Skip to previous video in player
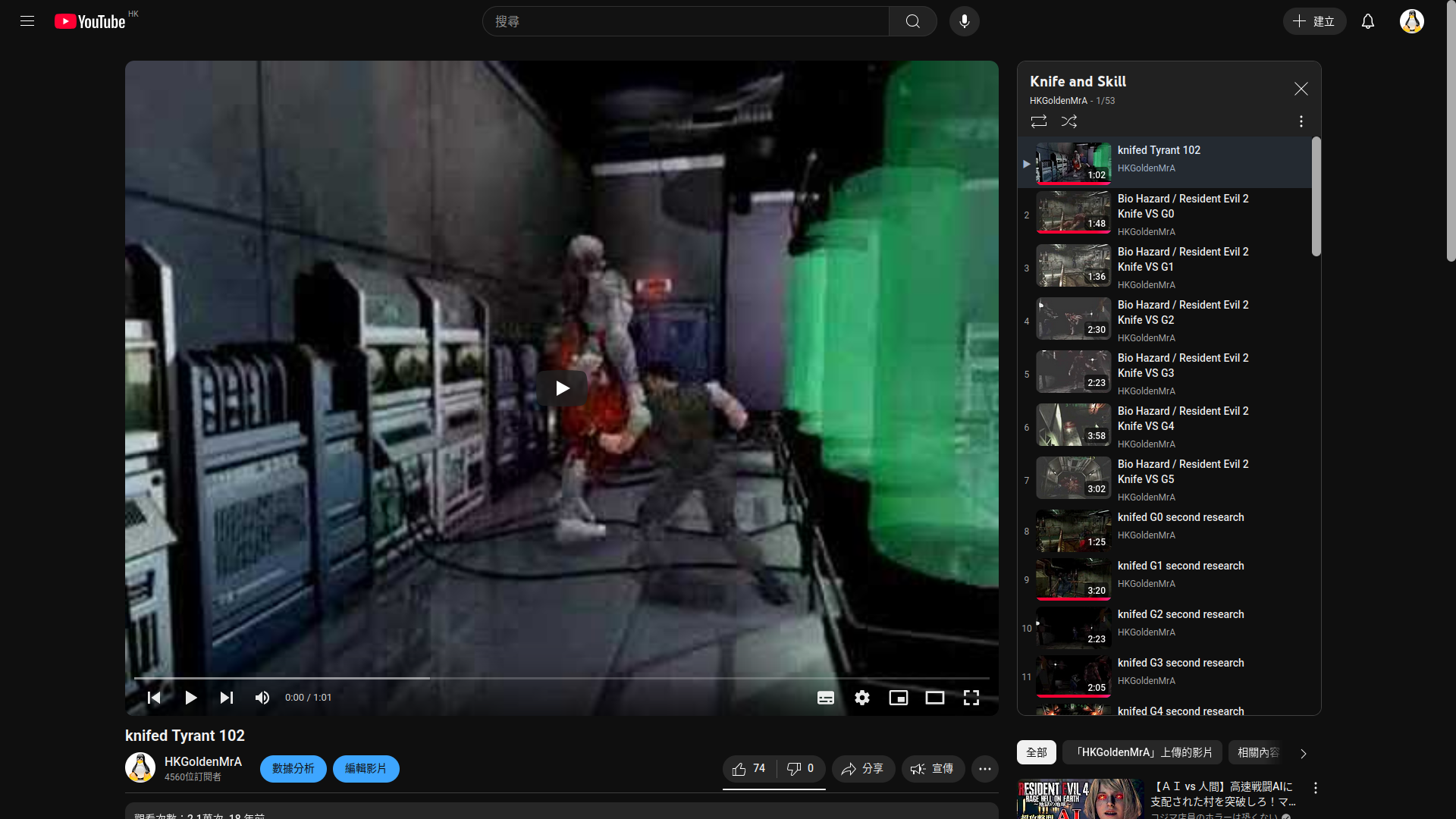Screen dimensions: 1456x819 (x=154, y=698)
